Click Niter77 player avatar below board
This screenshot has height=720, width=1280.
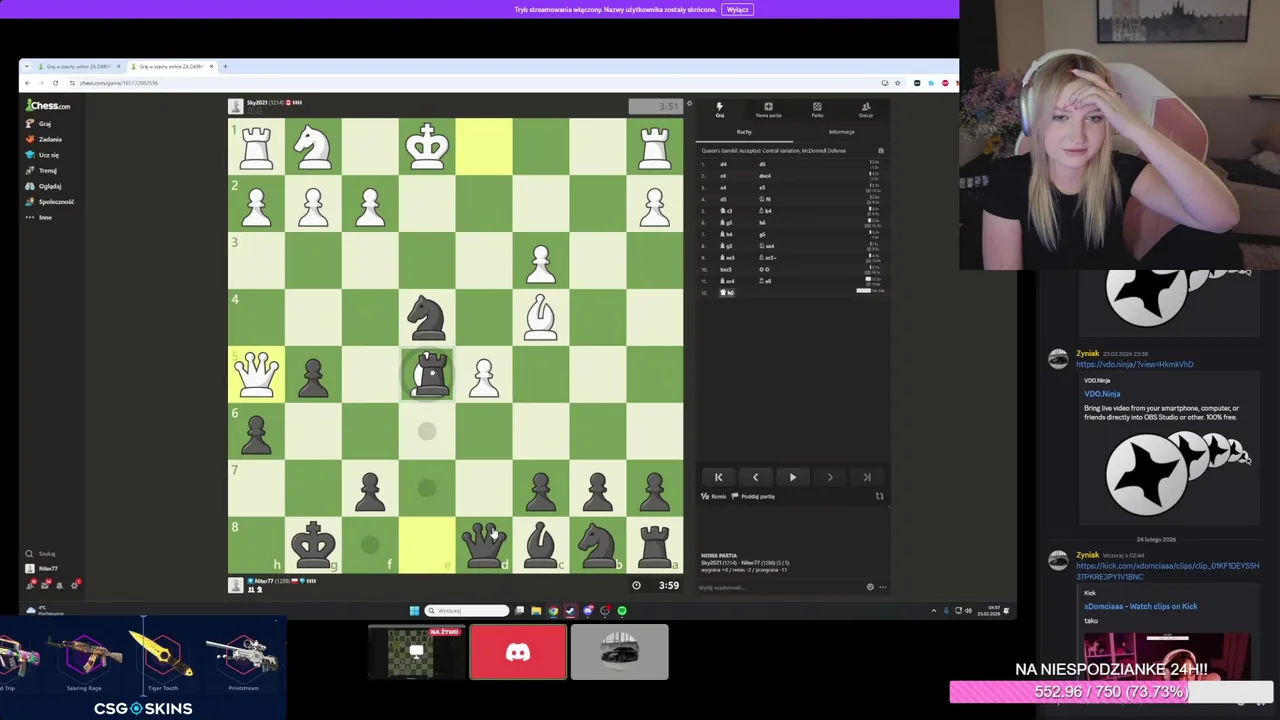coord(236,585)
